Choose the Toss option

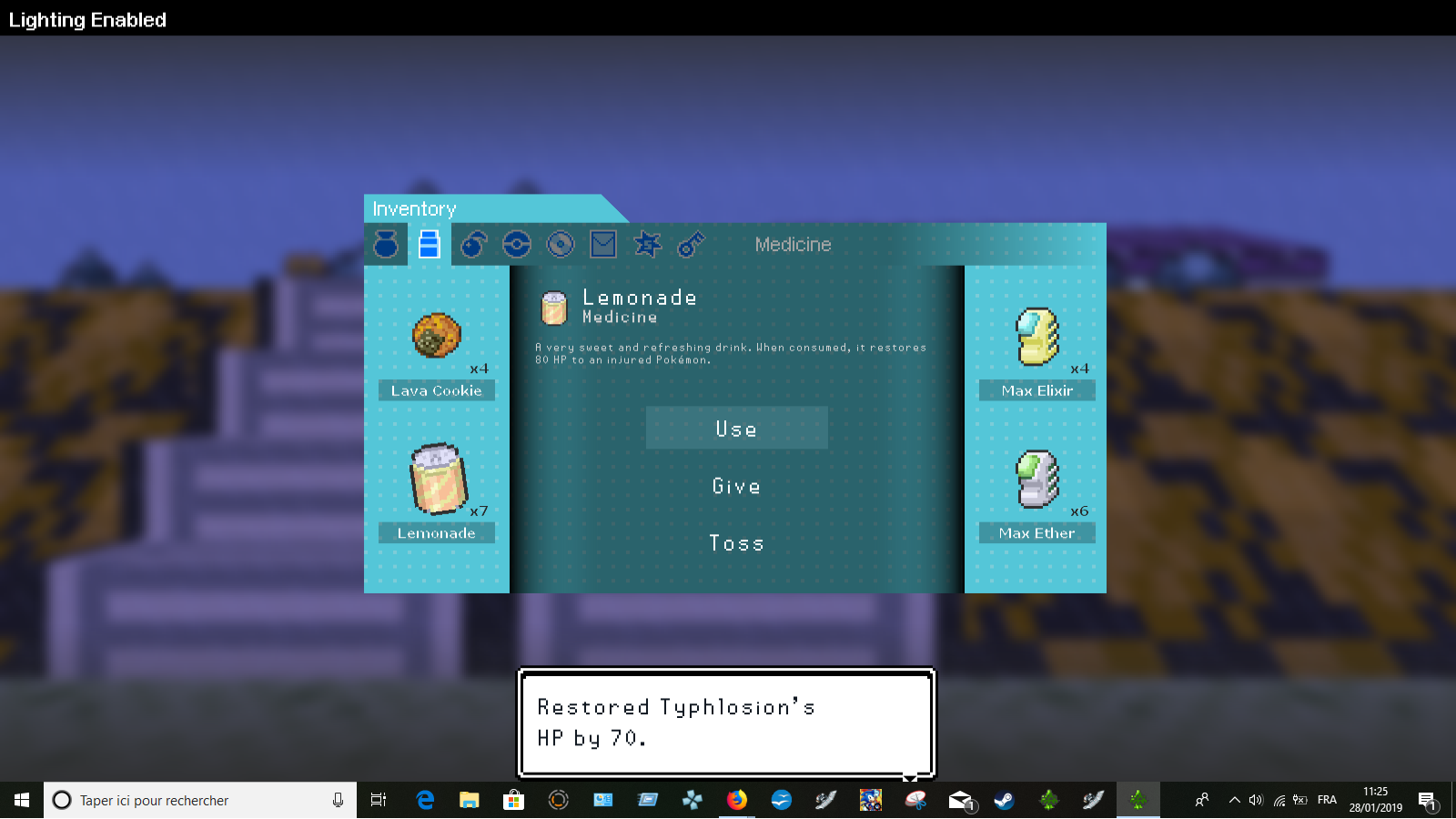(736, 543)
